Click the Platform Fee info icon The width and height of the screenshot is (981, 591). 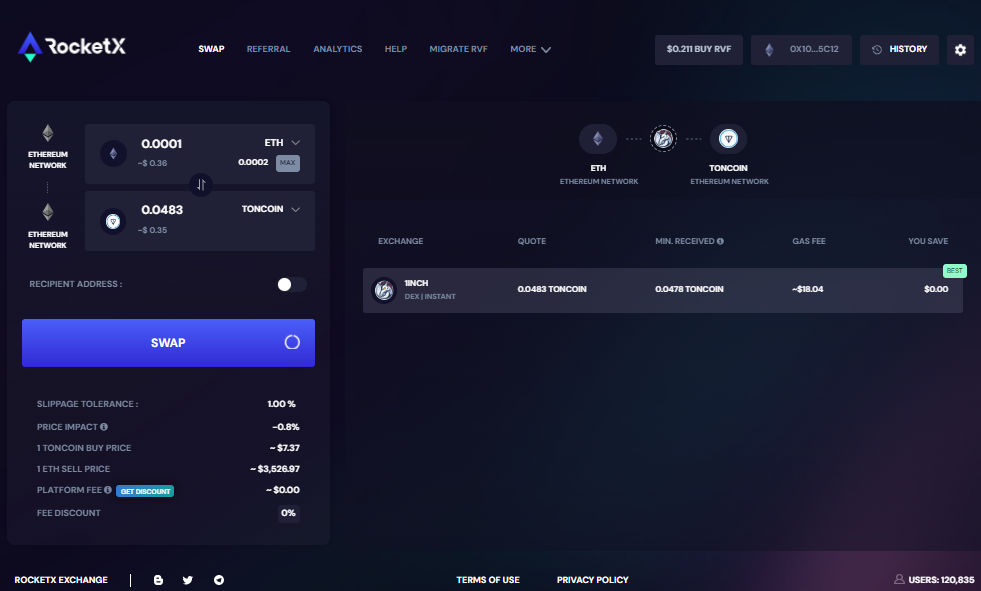click(x=108, y=490)
